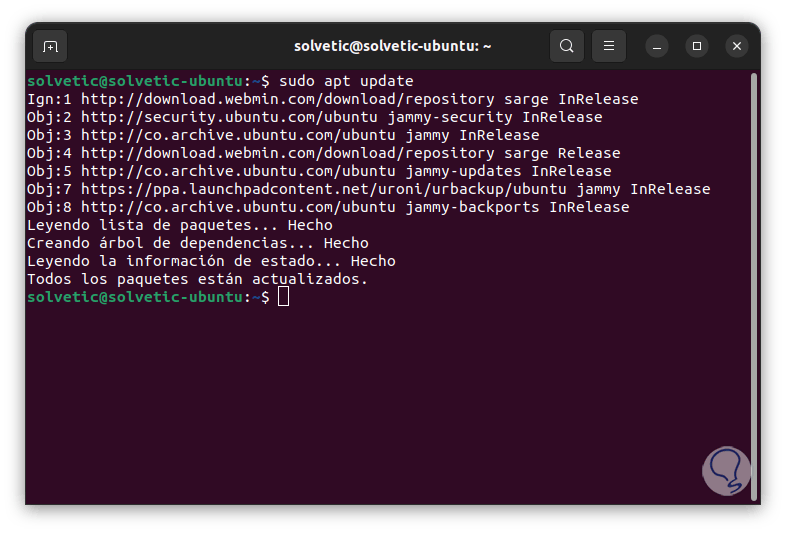The image size is (786, 533).
Task: Click the search magnifier icon
Action: tap(567, 46)
